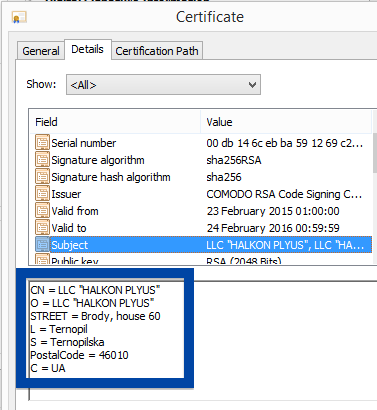Click the O = LLC "HALKON PLYUS" line
Image resolution: width=377 pixels, height=410 pixels.
[x=92, y=303]
